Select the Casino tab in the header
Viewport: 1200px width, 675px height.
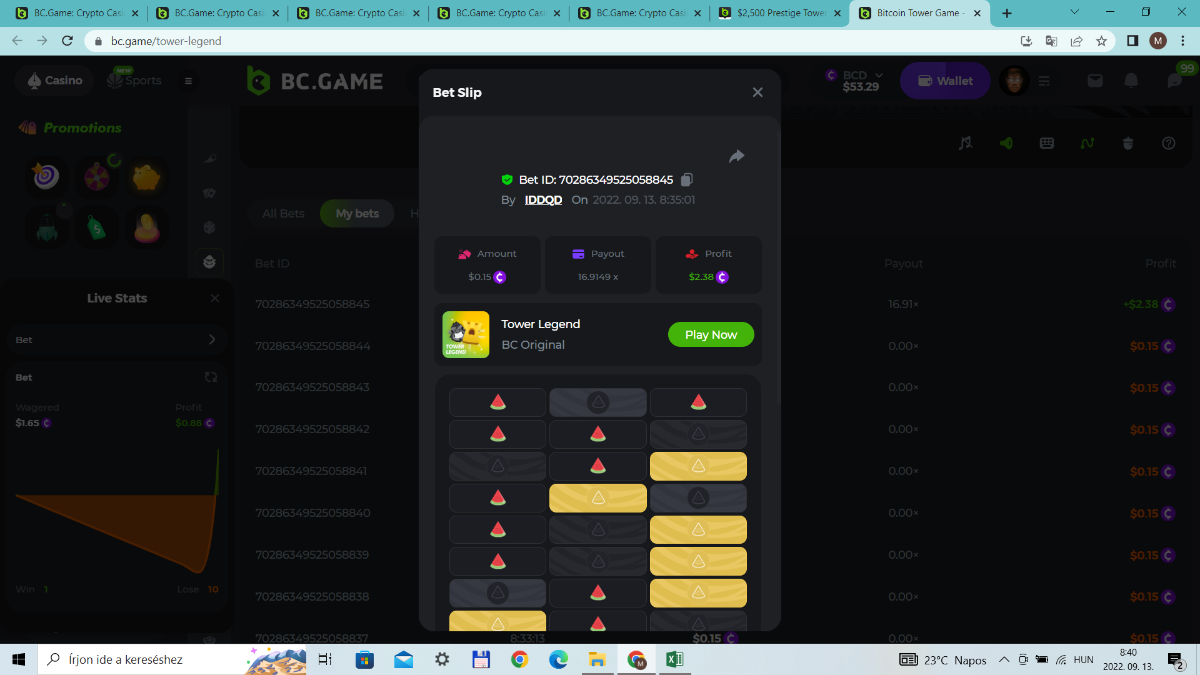point(55,80)
